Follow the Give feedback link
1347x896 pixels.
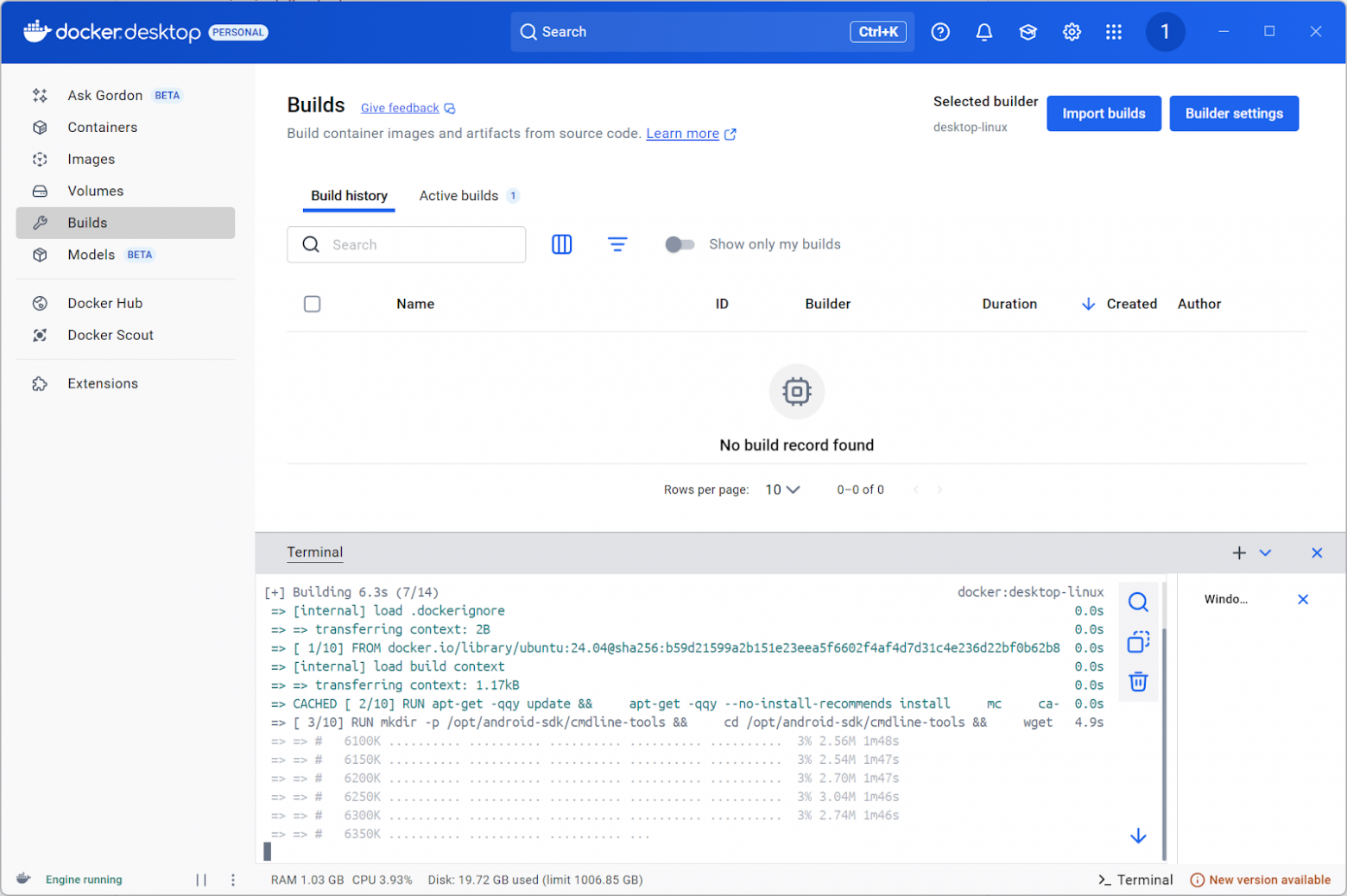408,108
